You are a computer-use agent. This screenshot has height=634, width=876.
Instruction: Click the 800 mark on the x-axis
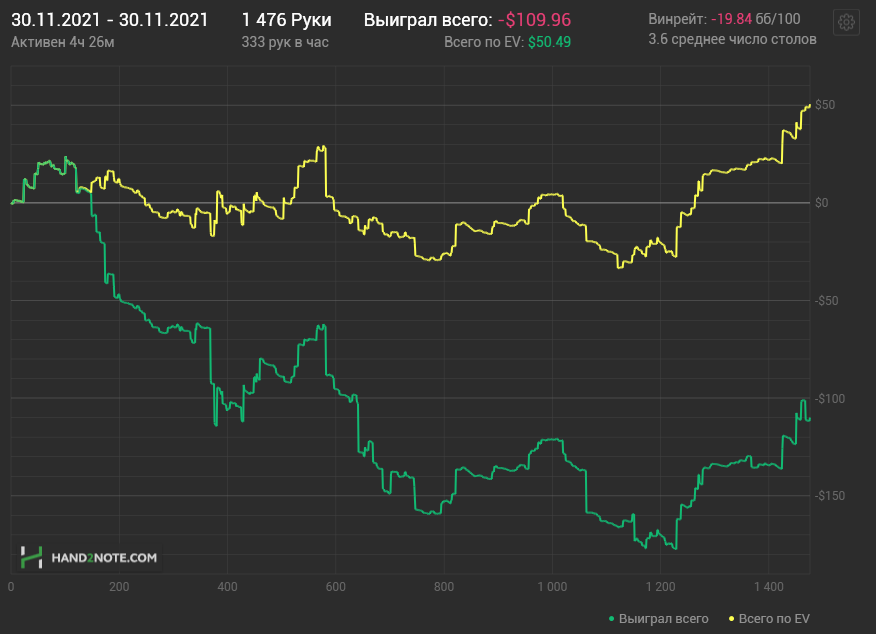pos(444,587)
